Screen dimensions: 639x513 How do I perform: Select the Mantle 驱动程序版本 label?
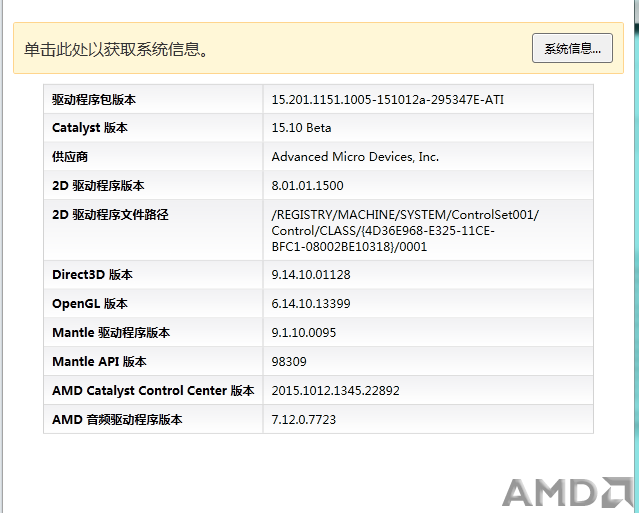111,332
